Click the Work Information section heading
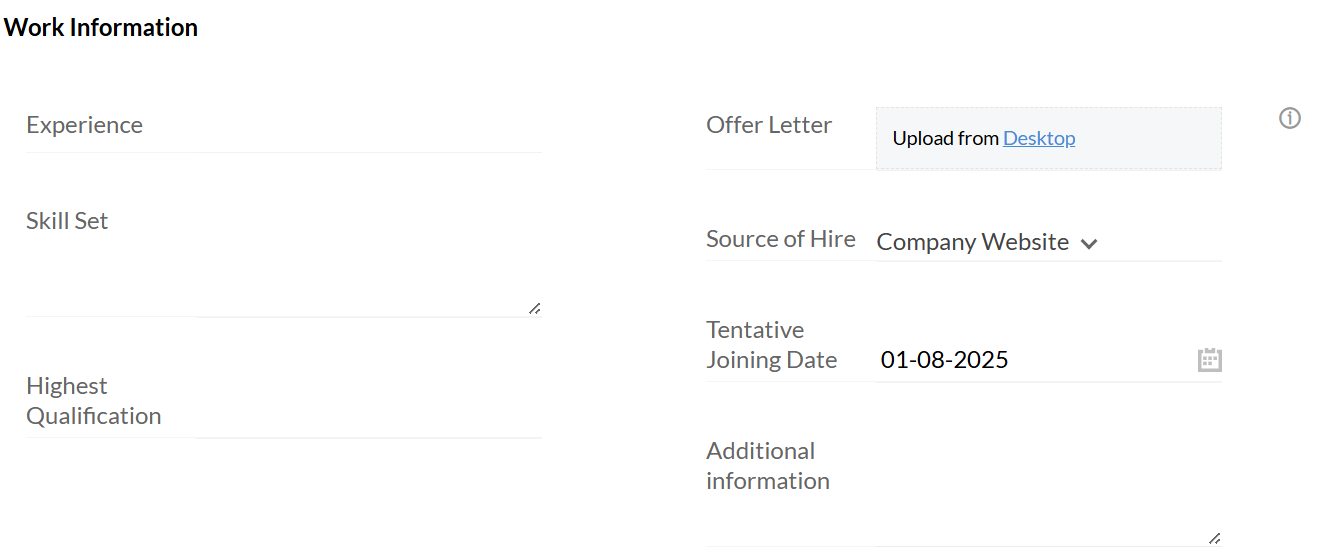 click(101, 28)
